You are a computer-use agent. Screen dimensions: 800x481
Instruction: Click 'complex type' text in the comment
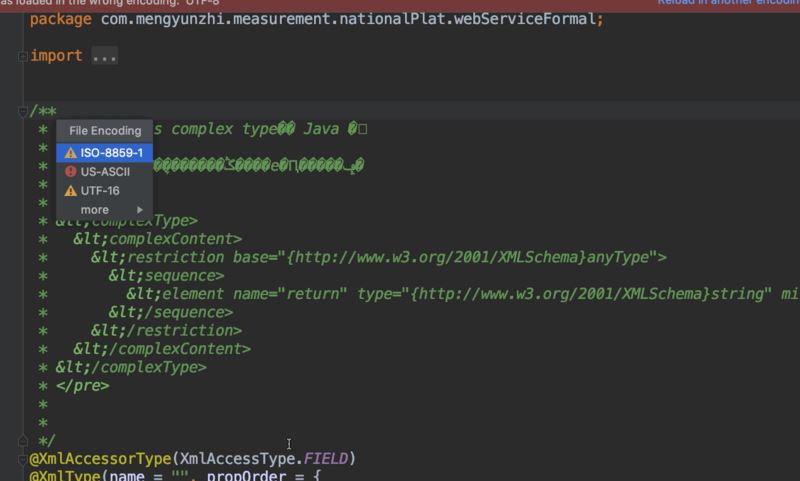pyautogui.click(x=223, y=129)
